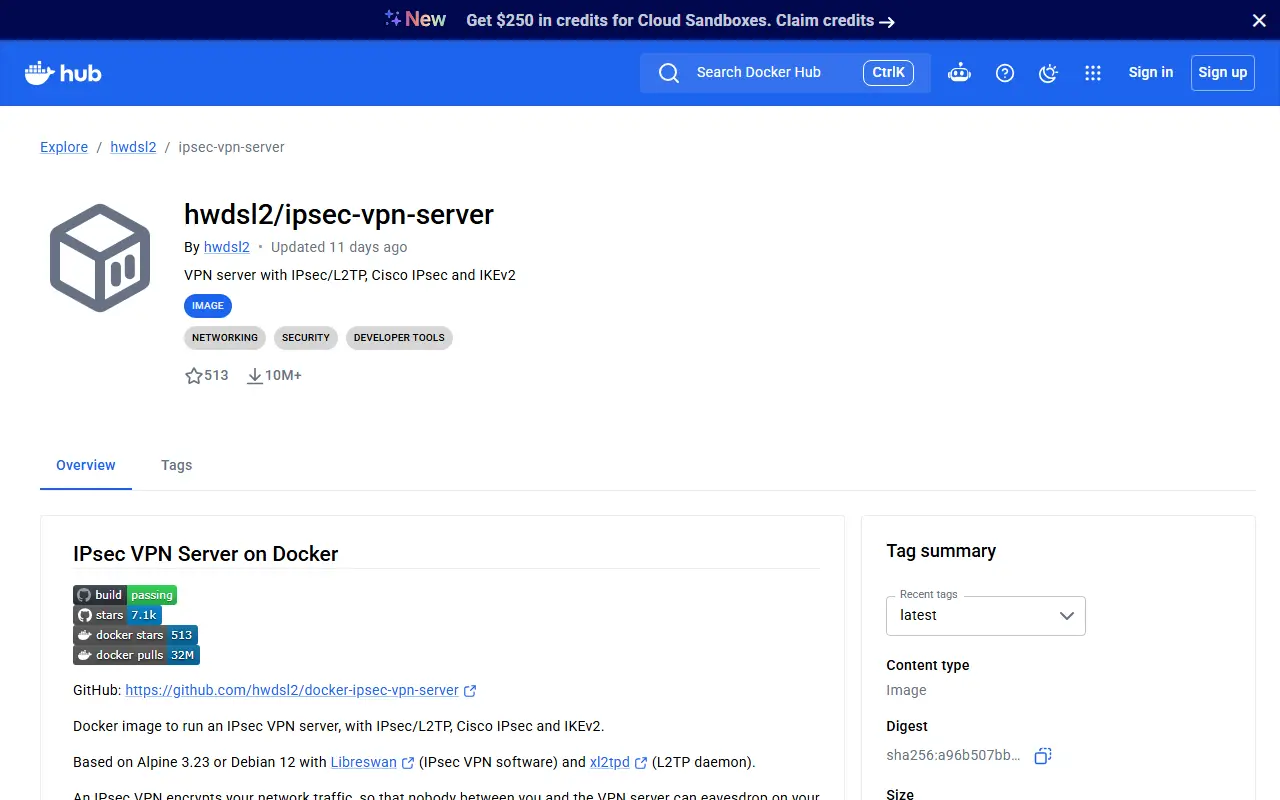Switch to the Overview tab
This screenshot has width=1280, height=800.
(x=86, y=465)
